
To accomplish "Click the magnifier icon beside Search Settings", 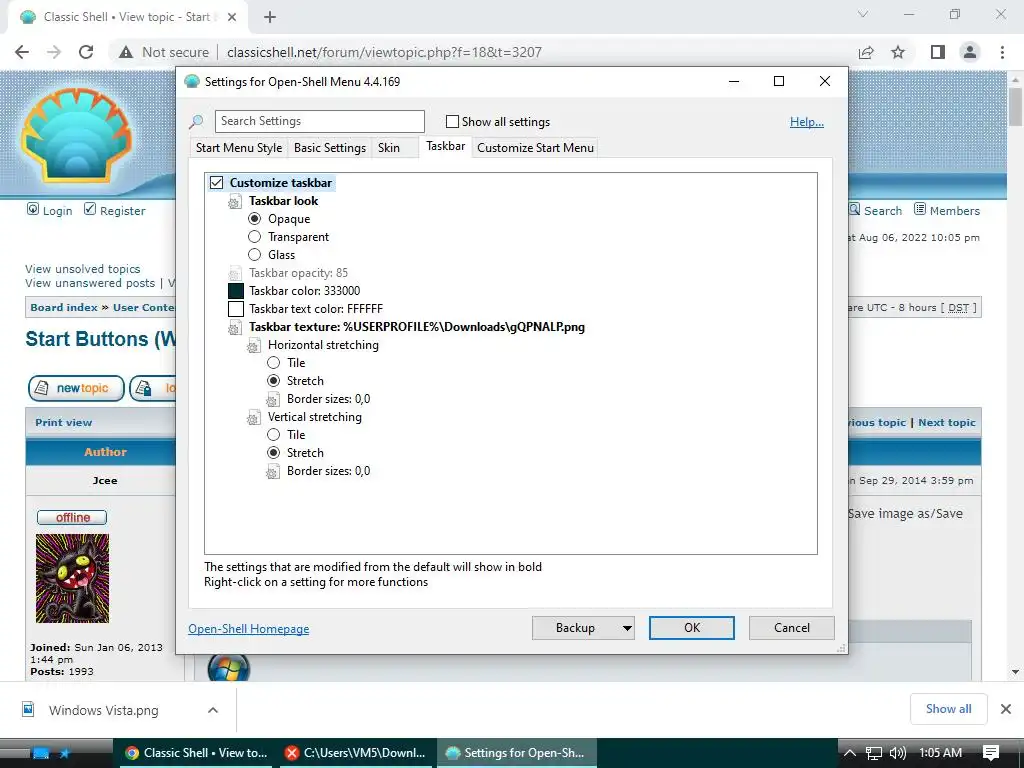I will click(196, 121).
